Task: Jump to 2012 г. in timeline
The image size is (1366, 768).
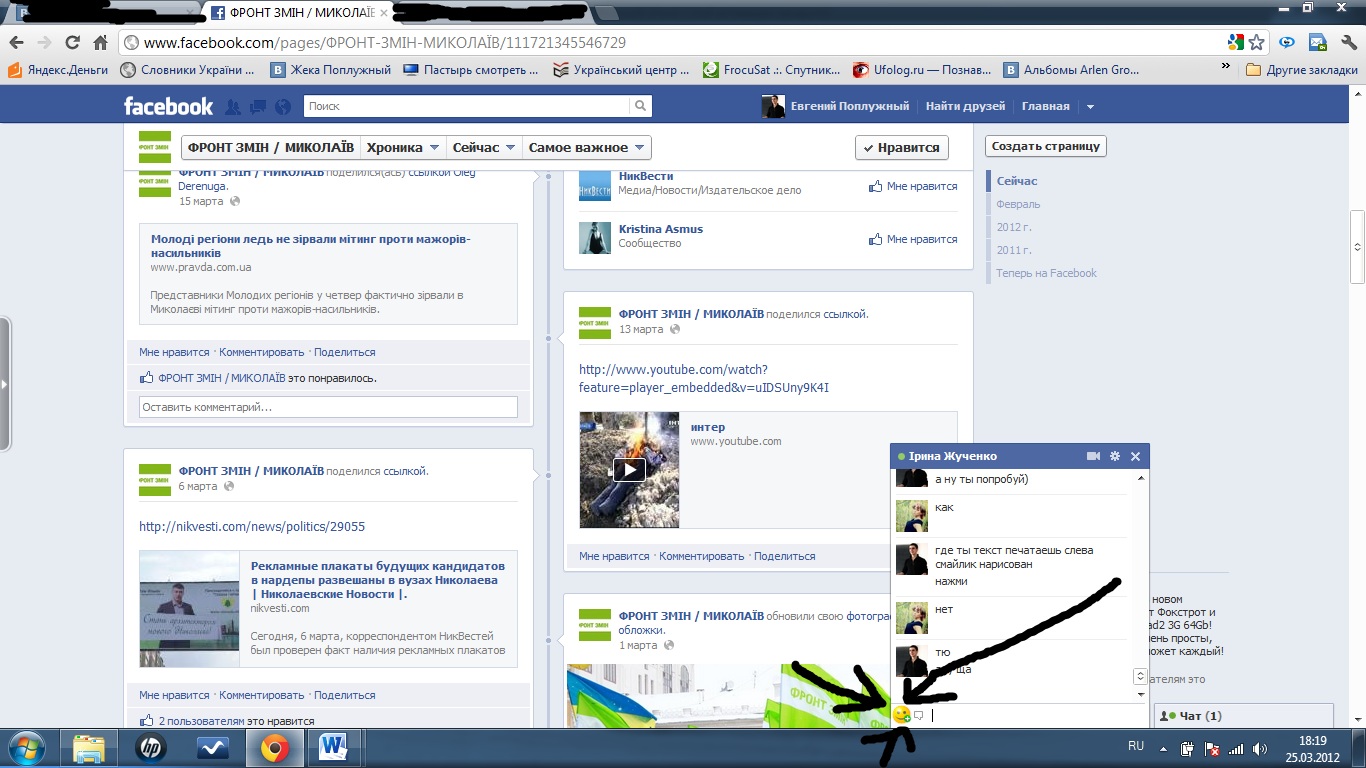Action: click(x=1014, y=227)
